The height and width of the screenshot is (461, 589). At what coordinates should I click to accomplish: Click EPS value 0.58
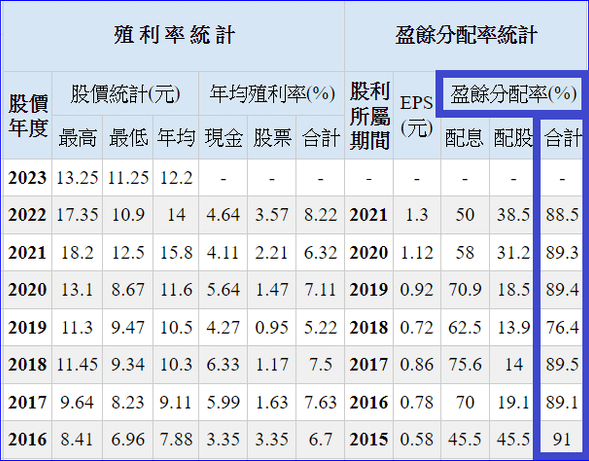pos(417,439)
